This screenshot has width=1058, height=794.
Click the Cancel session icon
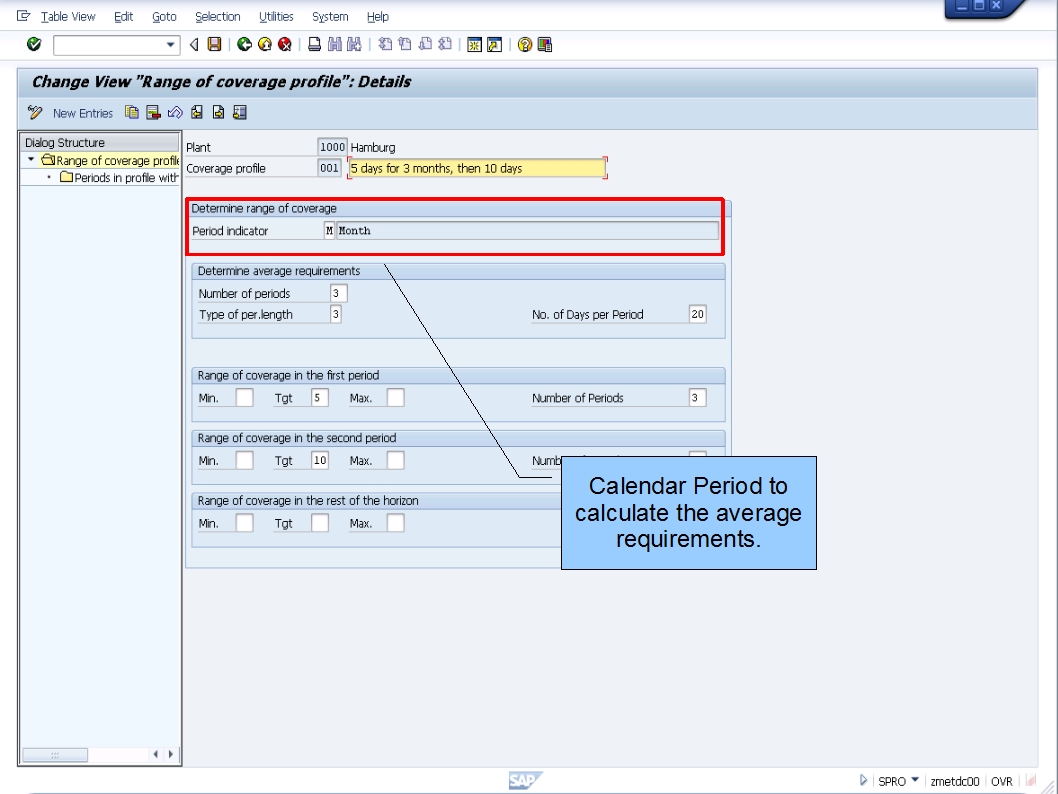(284, 44)
